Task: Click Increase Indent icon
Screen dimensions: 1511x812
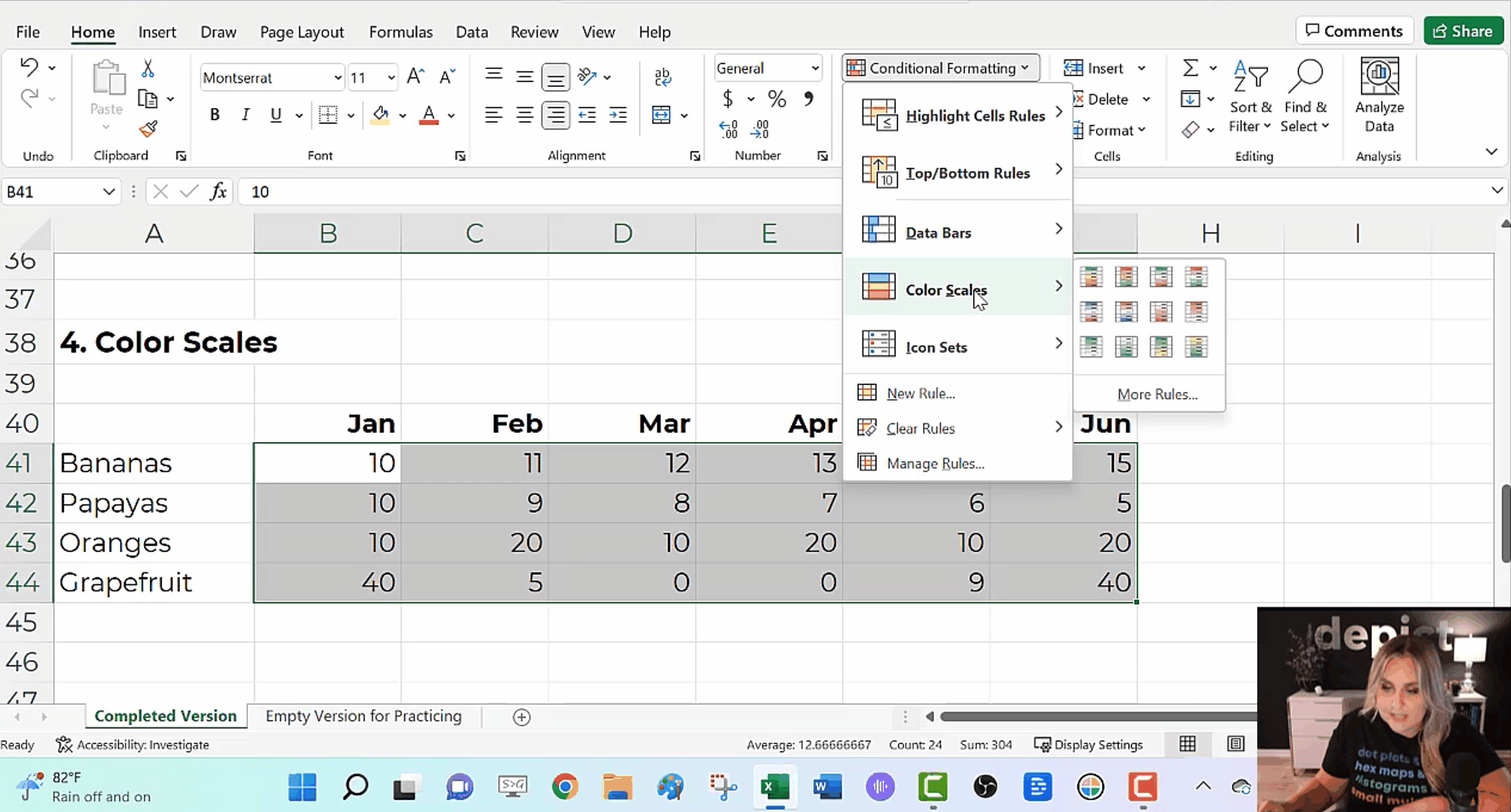Action: [x=618, y=115]
